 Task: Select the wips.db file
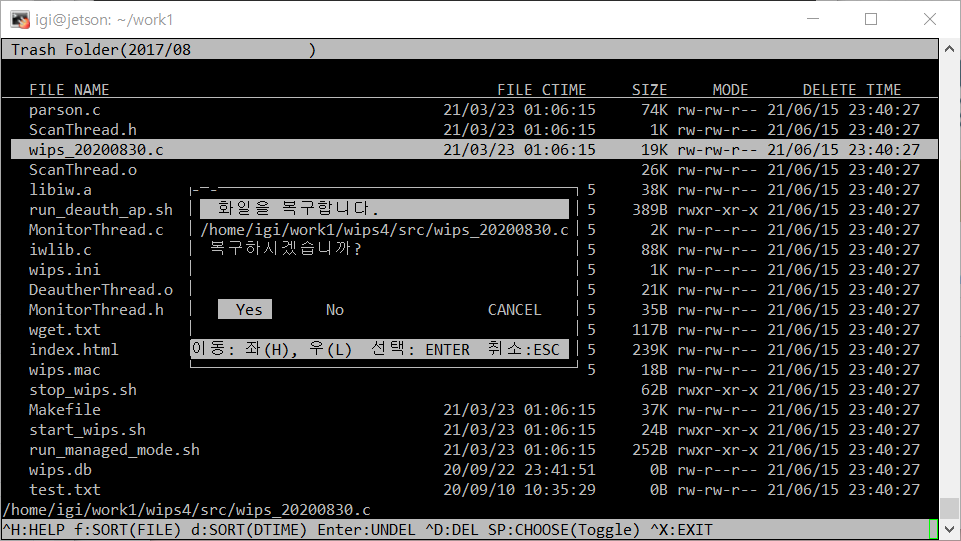(x=60, y=470)
